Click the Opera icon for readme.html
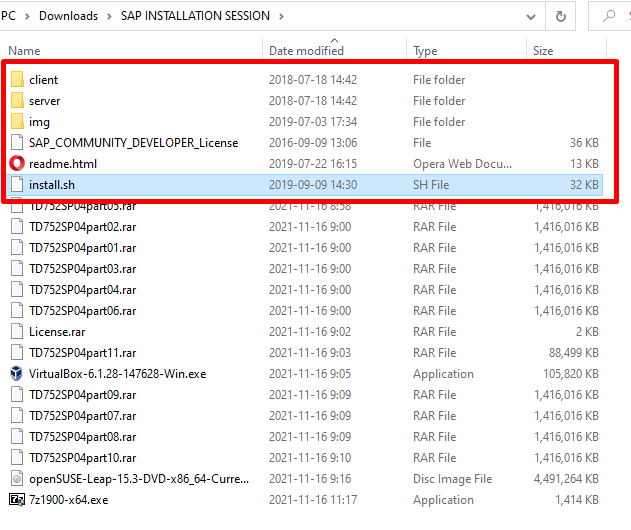This screenshot has height=530, width=631. 17,163
